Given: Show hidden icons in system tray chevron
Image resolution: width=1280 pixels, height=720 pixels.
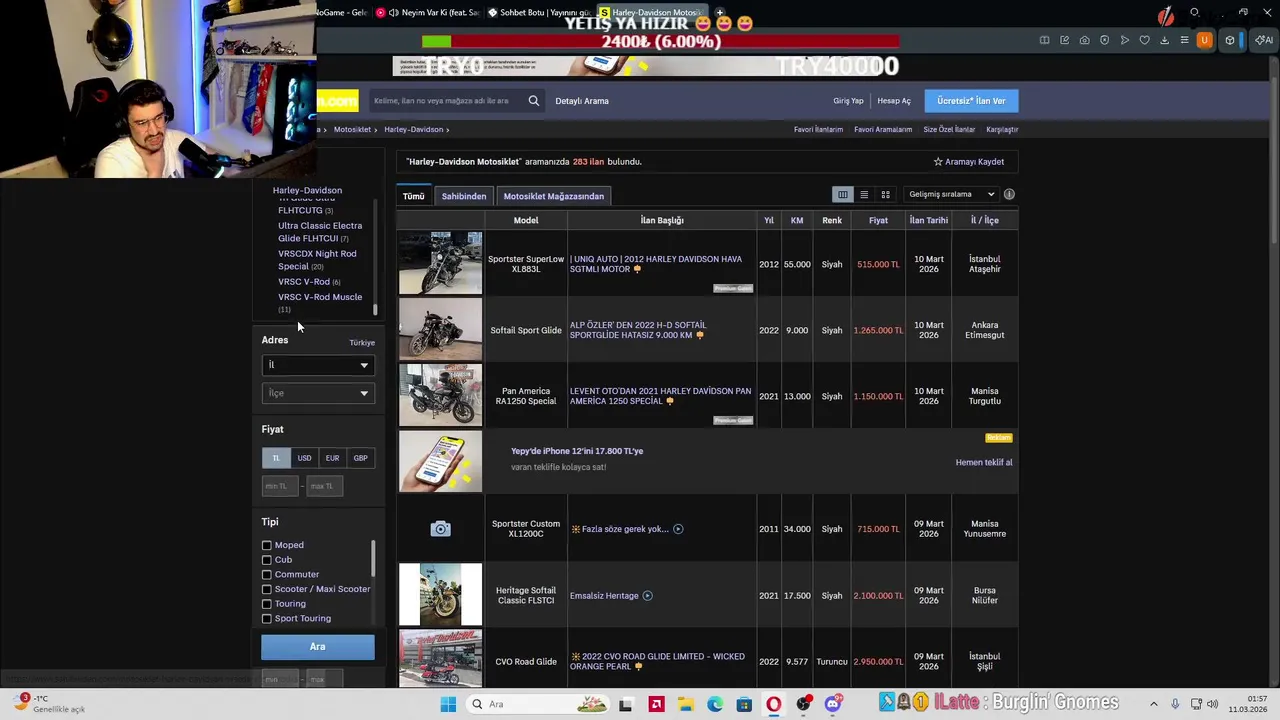Looking at the screenshot, I should (x=1153, y=704).
